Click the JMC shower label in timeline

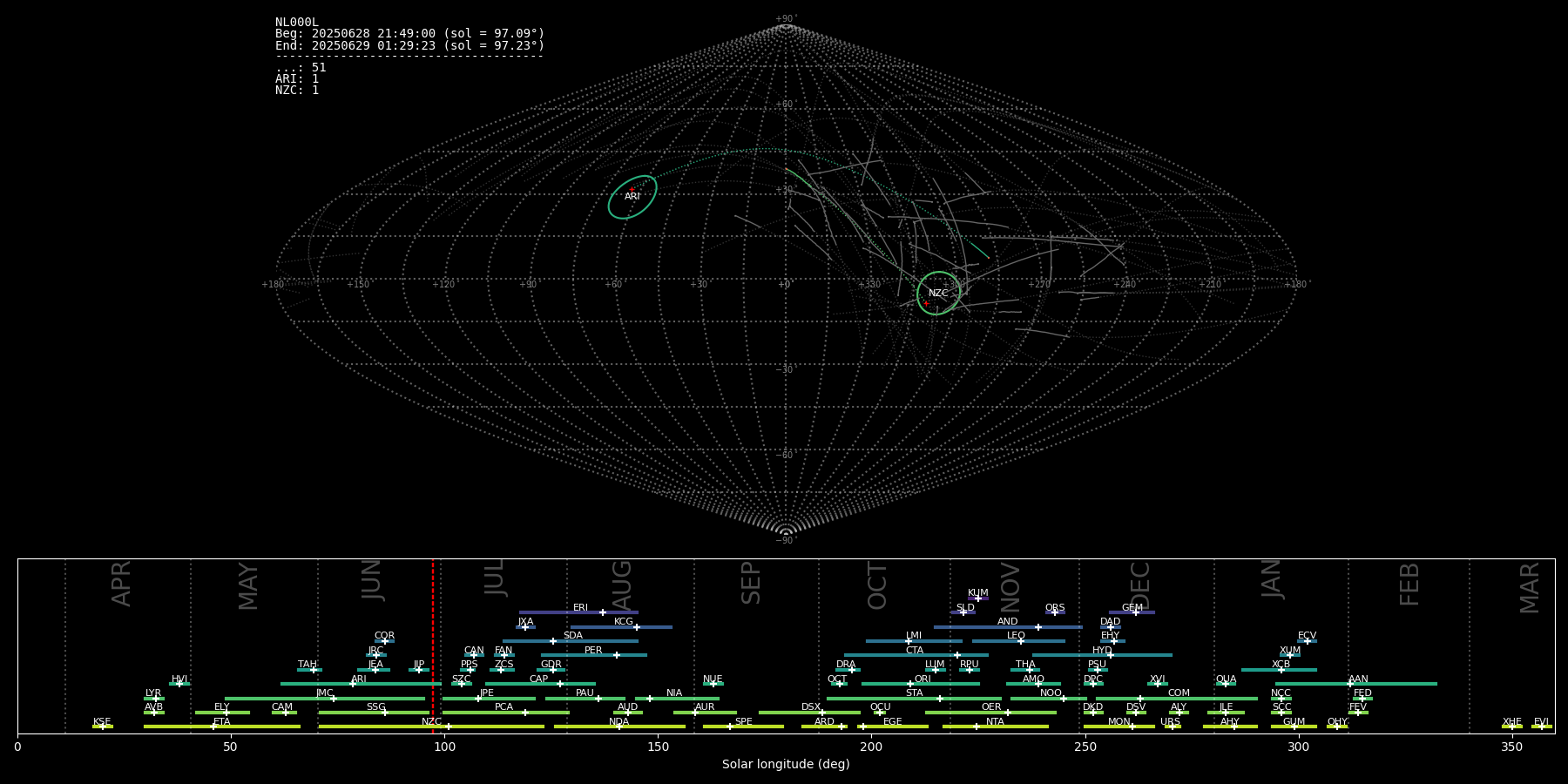325,693
